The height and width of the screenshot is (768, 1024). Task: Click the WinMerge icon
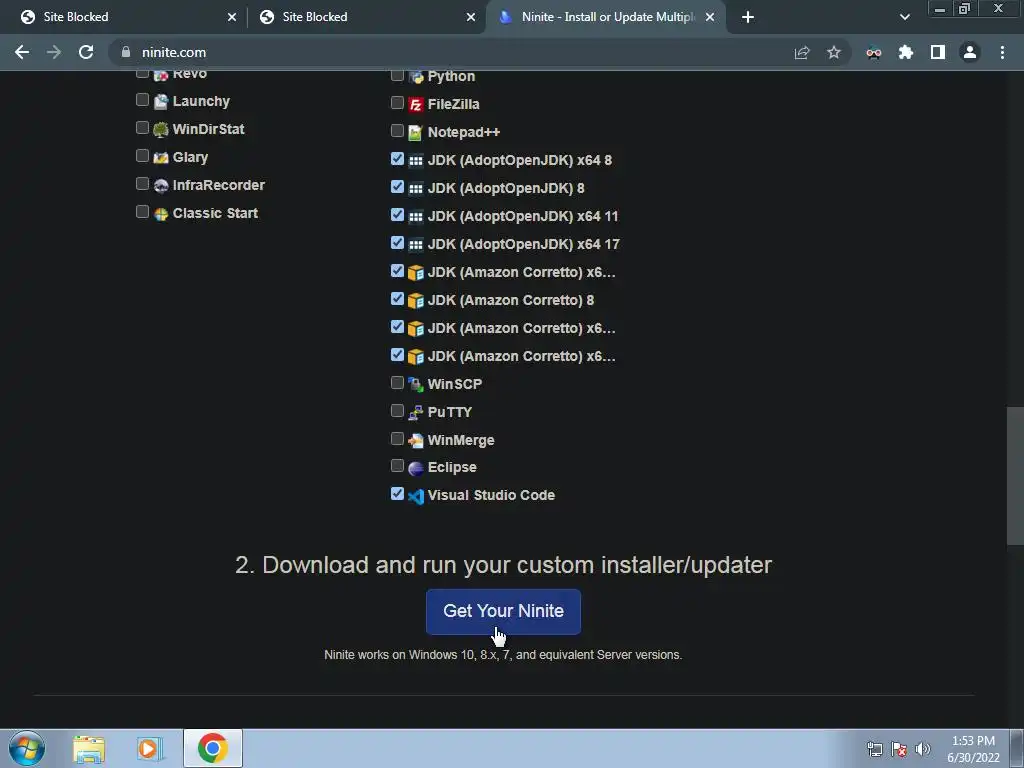click(416, 441)
